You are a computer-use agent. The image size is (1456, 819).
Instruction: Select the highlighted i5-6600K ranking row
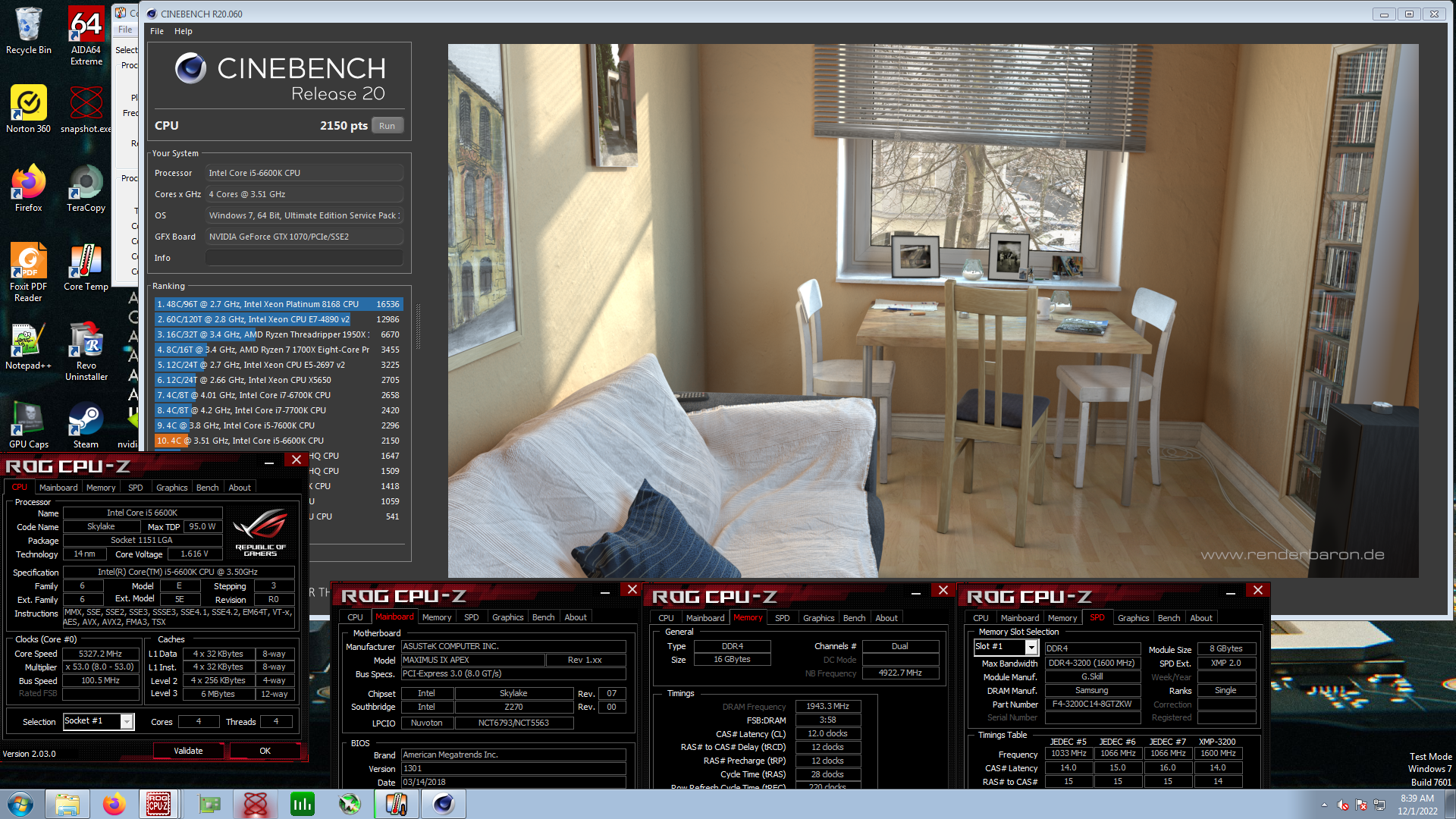point(278,441)
